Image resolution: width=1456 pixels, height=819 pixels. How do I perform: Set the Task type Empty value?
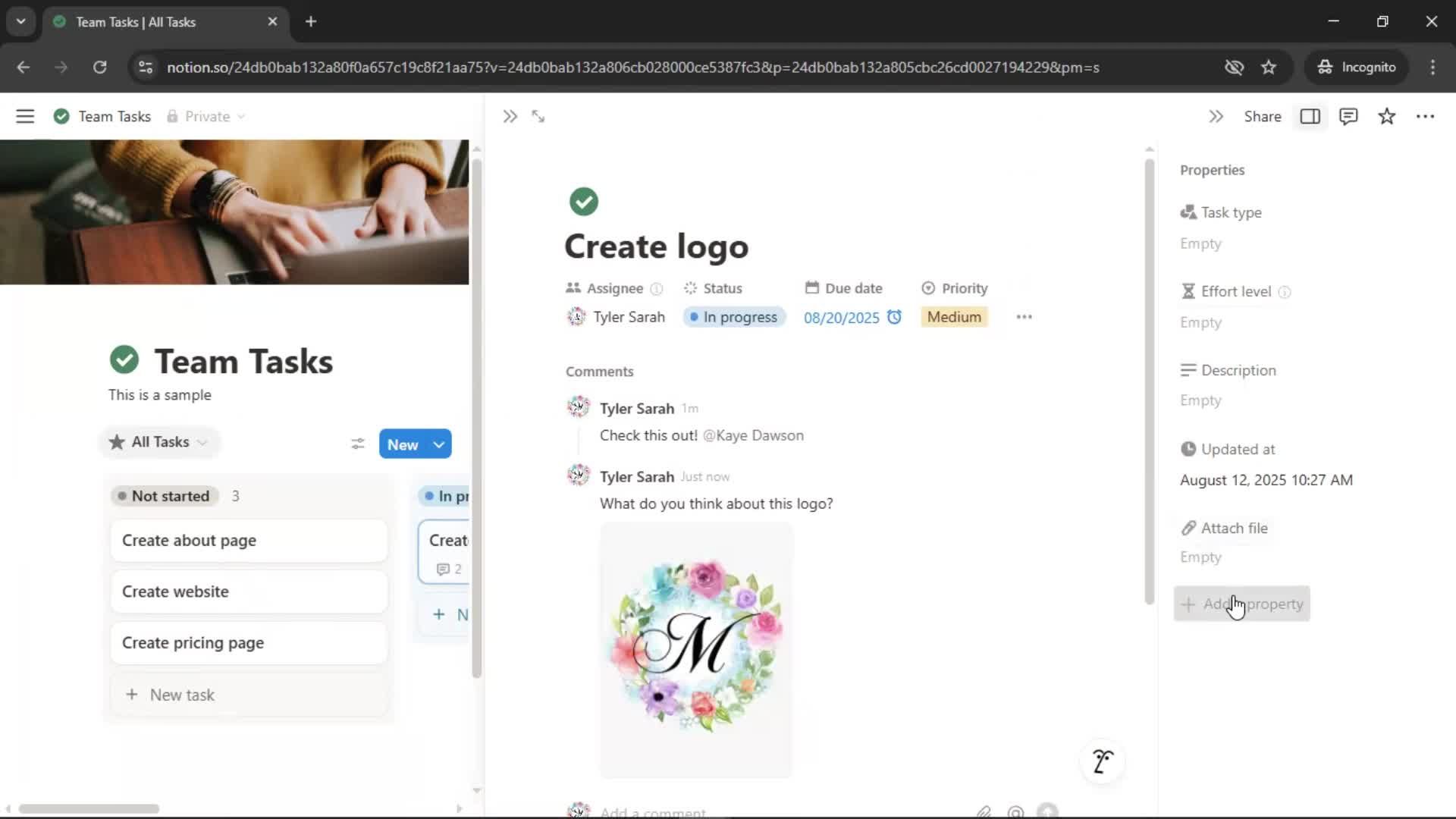pyautogui.click(x=1200, y=243)
